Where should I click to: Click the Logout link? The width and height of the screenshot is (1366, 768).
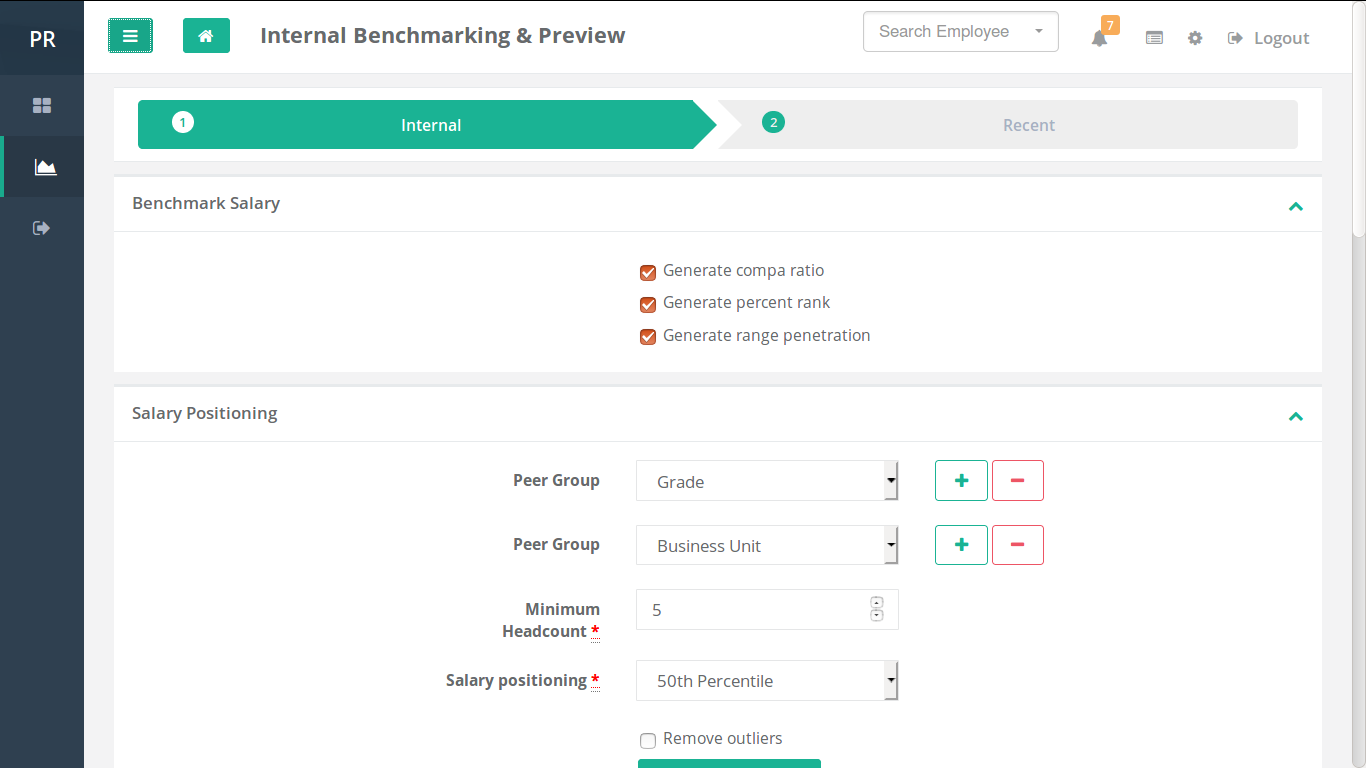coord(1269,38)
